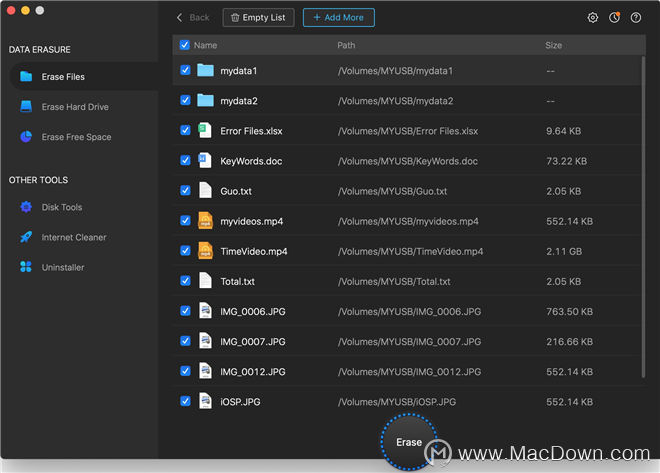Uncheck the Guo.txt checkbox
660x473 pixels.
pos(185,191)
